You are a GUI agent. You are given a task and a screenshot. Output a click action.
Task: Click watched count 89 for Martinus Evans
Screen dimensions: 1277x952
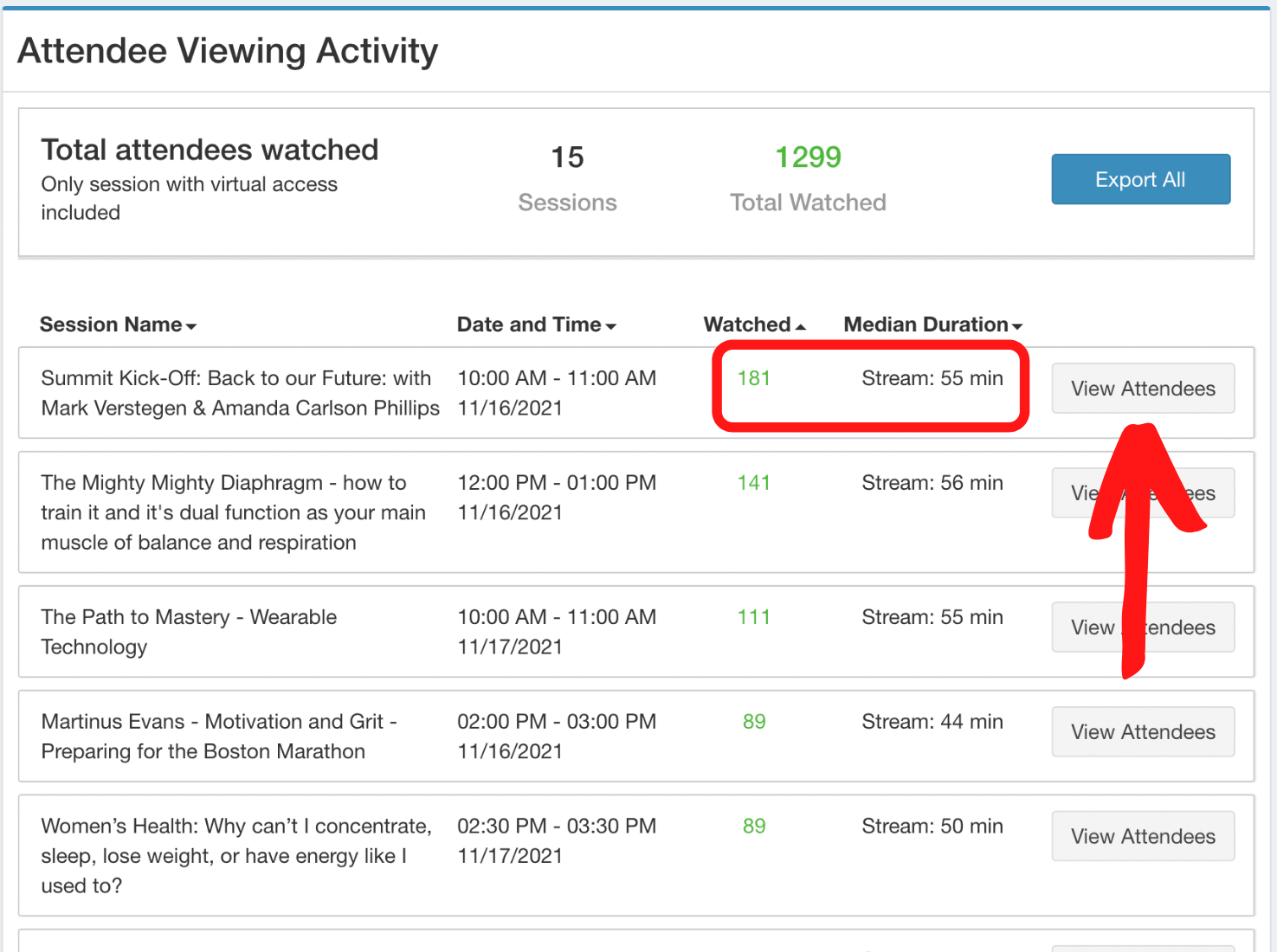753,722
